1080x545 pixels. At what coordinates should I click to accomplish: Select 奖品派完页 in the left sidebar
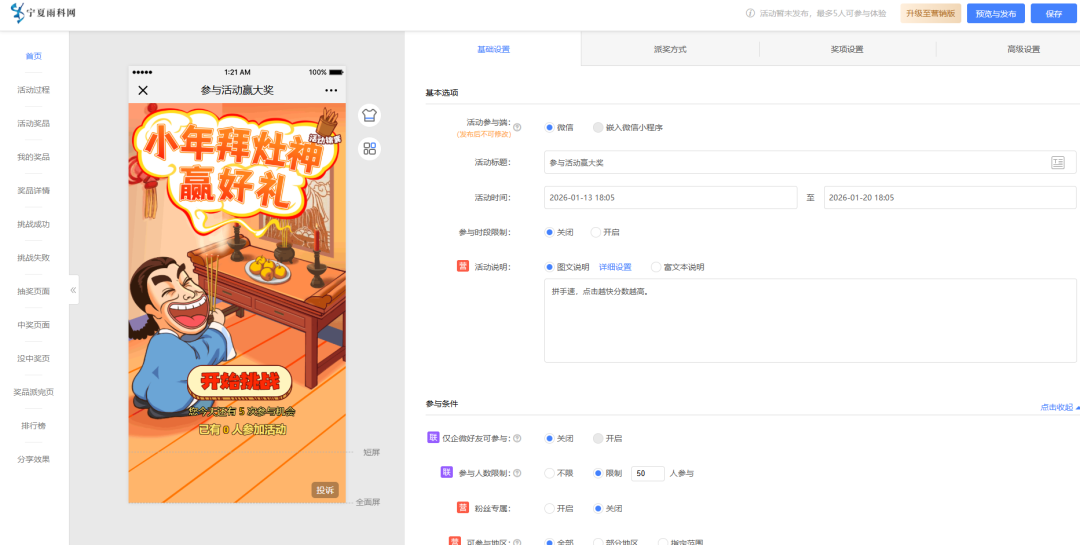tap(34, 392)
